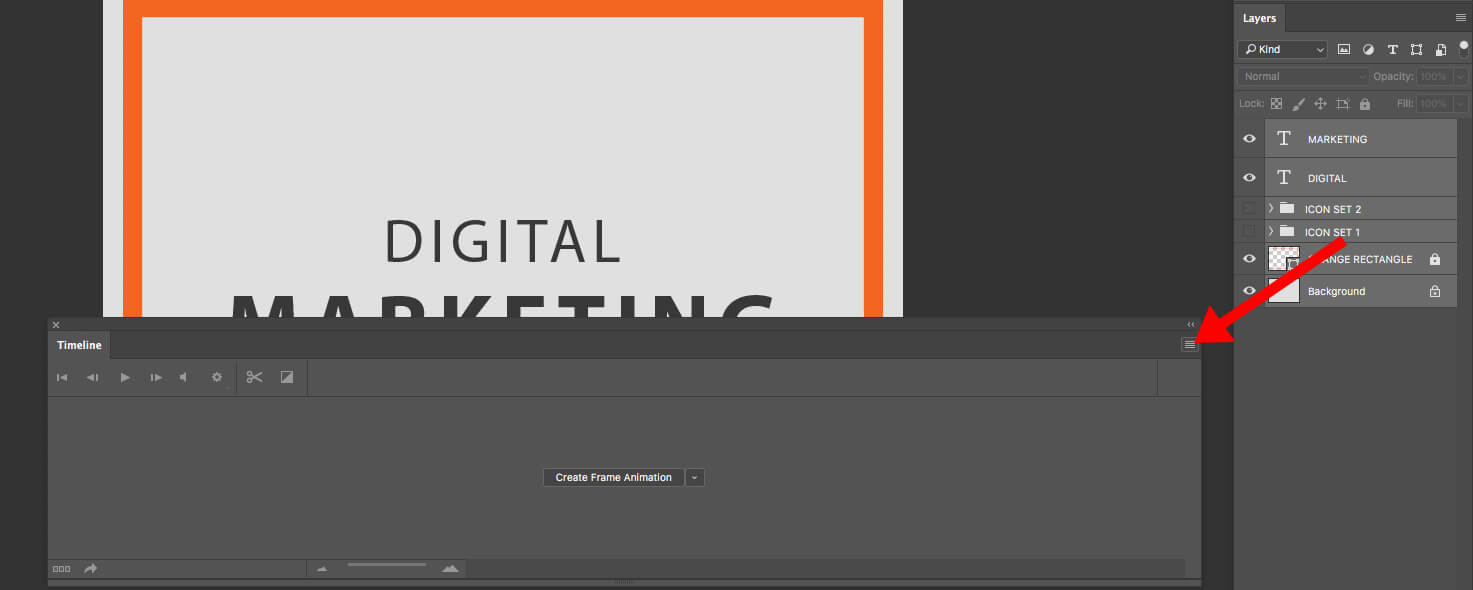Viewport: 1473px width, 590px height.
Task: Filter layers by smart objects icon
Action: tap(1440, 49)
